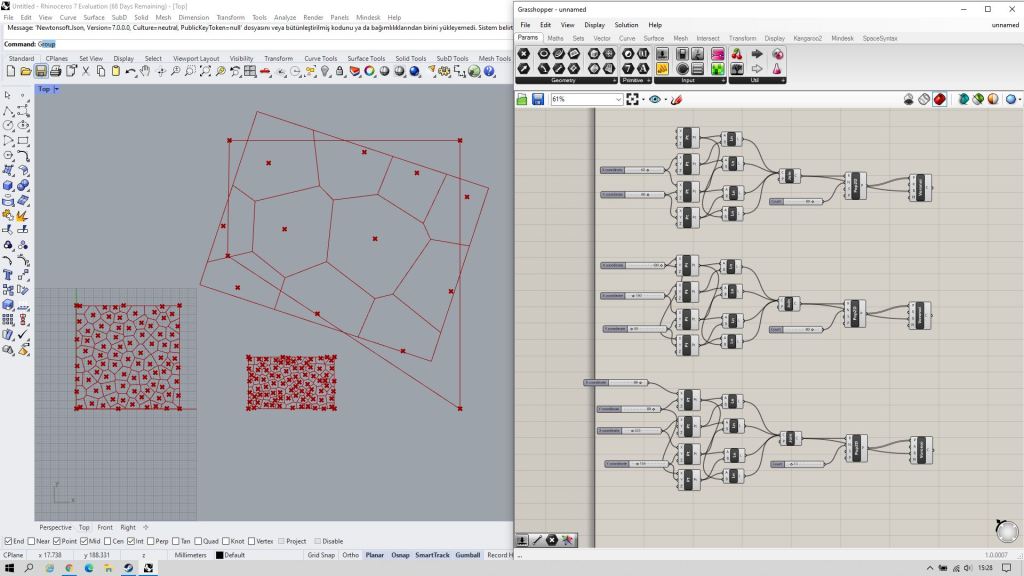Click the Default layer color swatch
The width and height of the screenshot is (1024, 576).
[220, 554]
